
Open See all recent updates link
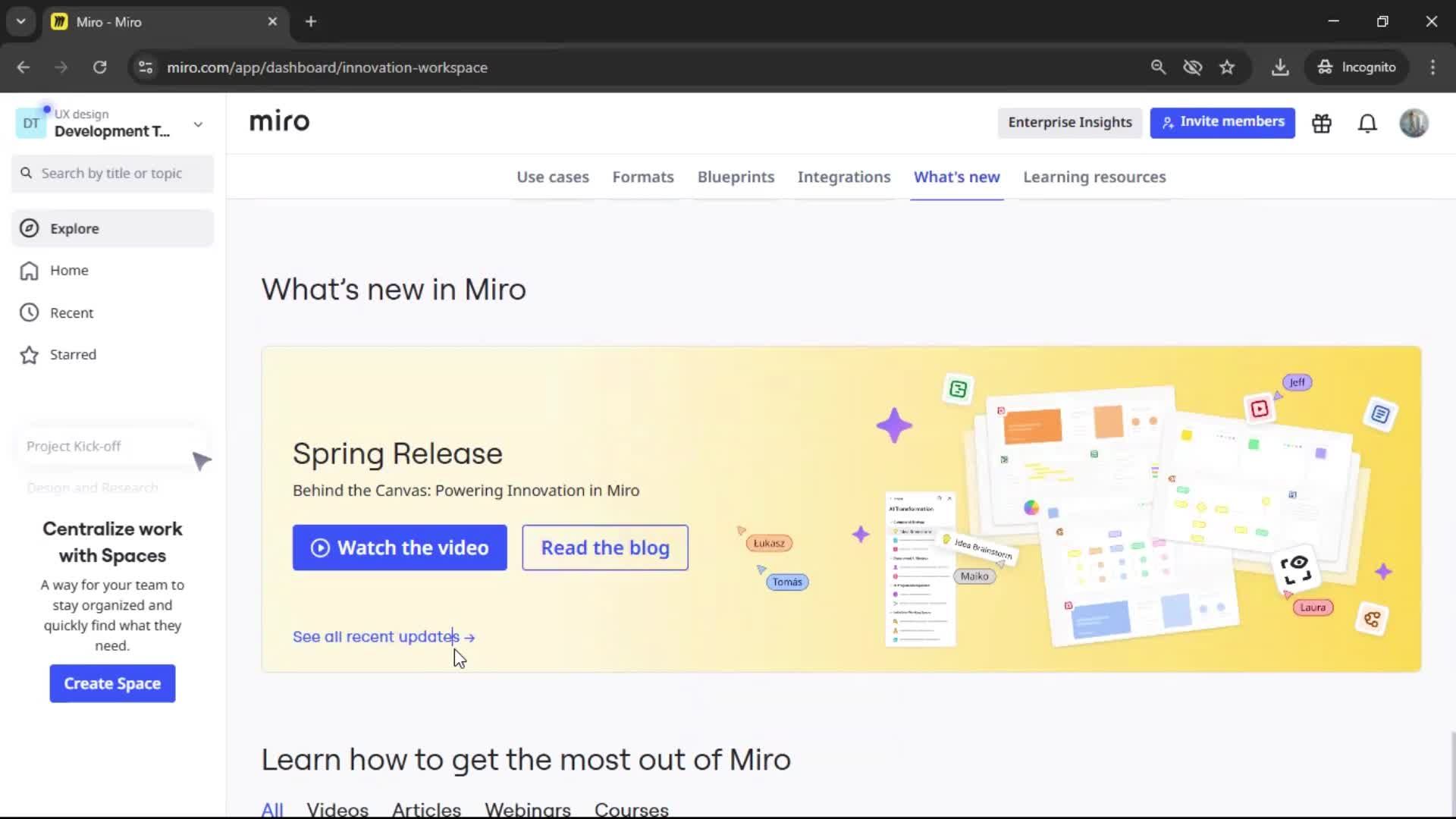(x=384, y=637)
